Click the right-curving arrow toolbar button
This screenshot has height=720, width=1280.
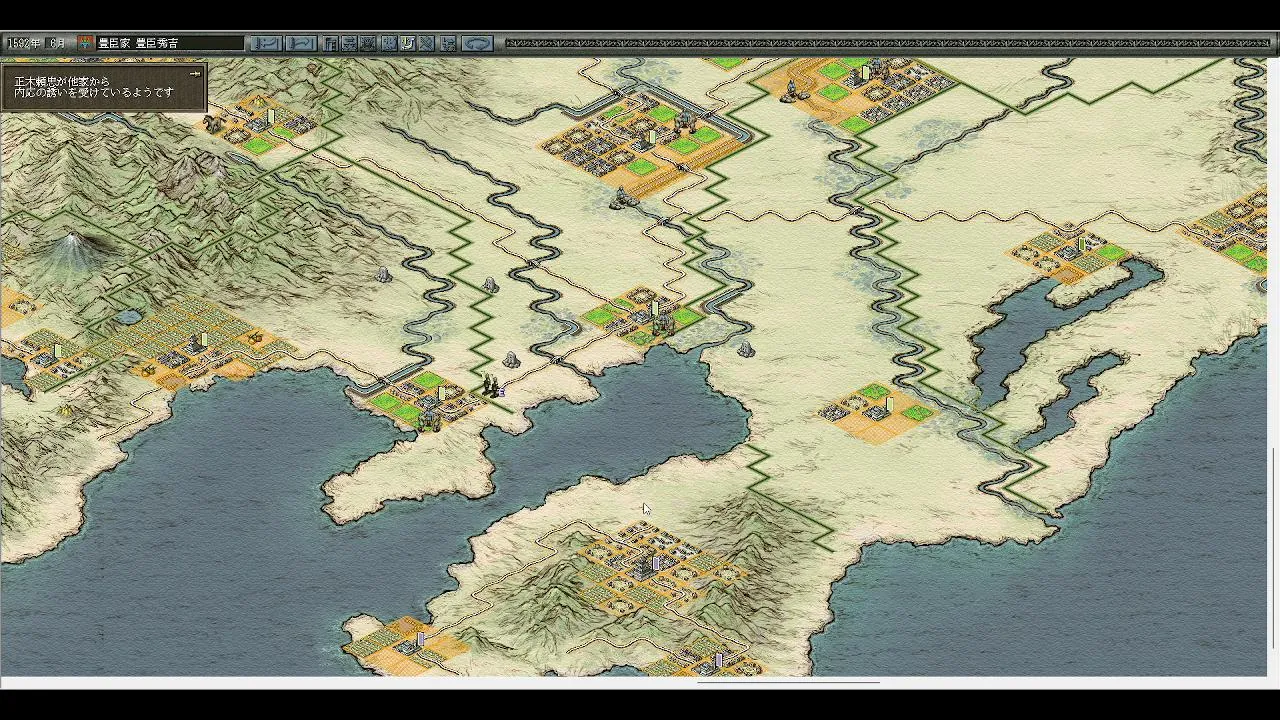tap(301, 43)
